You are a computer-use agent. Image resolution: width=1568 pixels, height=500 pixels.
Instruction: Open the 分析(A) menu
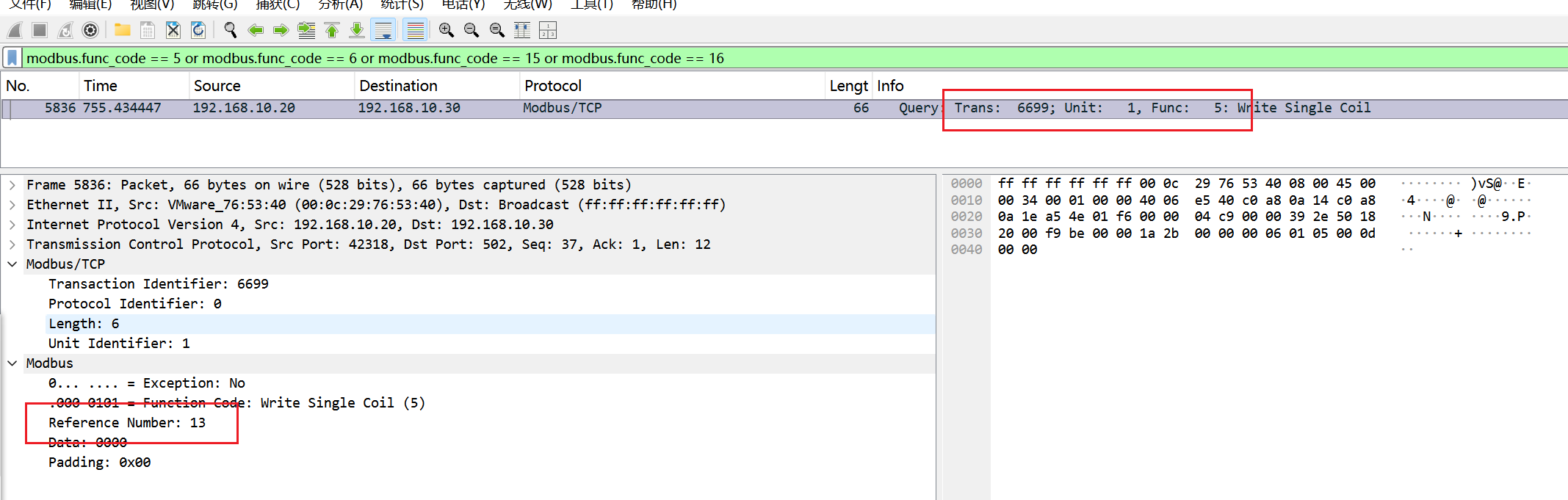pyautogui.click(x=340, y=5)
